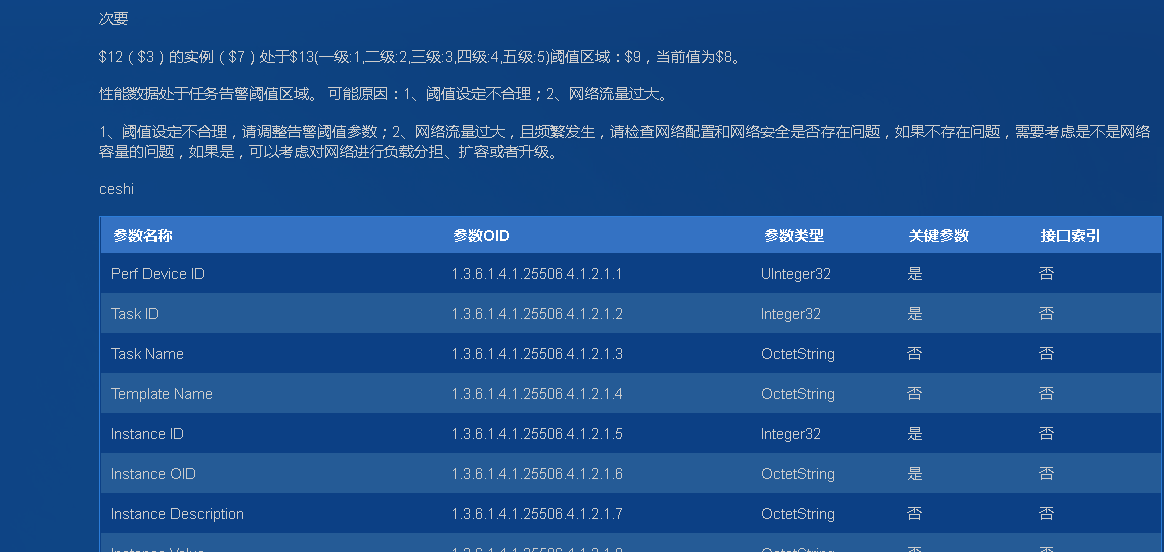Click OID 1.3.6.1.4.1.25506.4.1.2.1.6
This screenshot has height=552, width=1164.
point(537,474)
